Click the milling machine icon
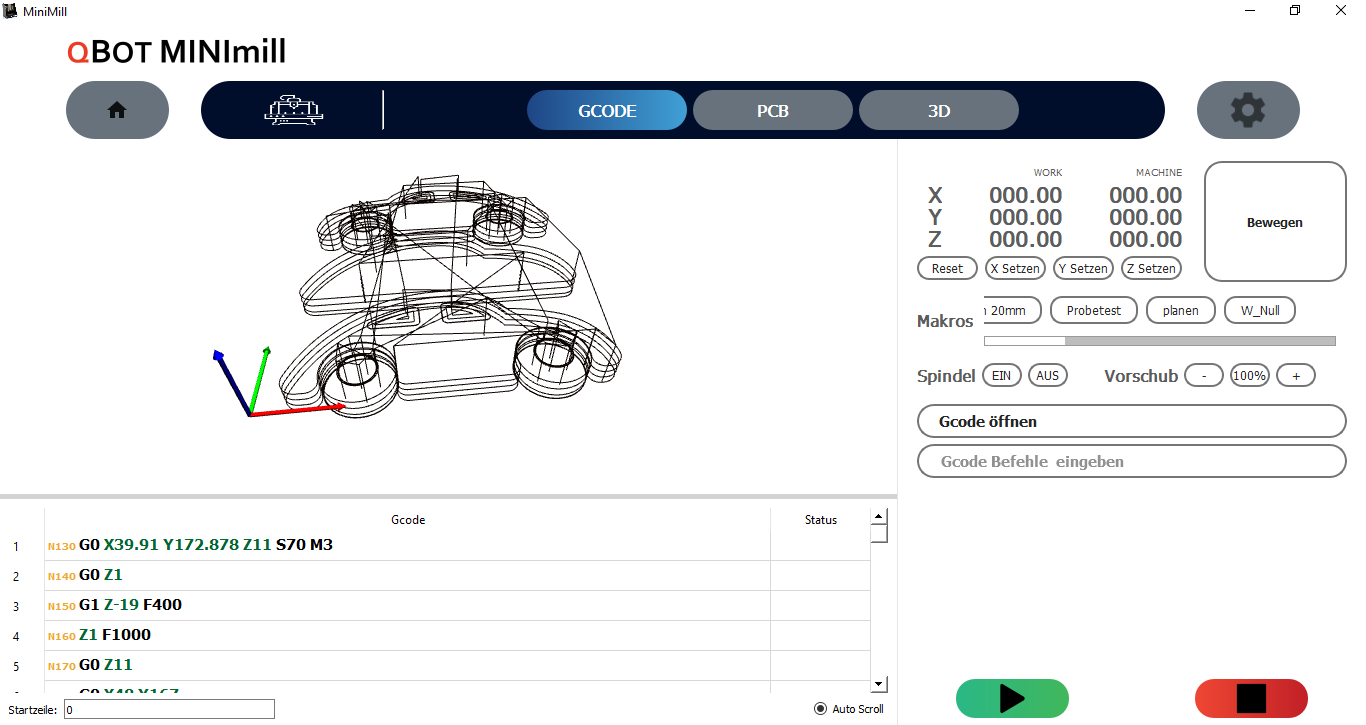Screen dimensions: 1366x725 click(292, 110)
